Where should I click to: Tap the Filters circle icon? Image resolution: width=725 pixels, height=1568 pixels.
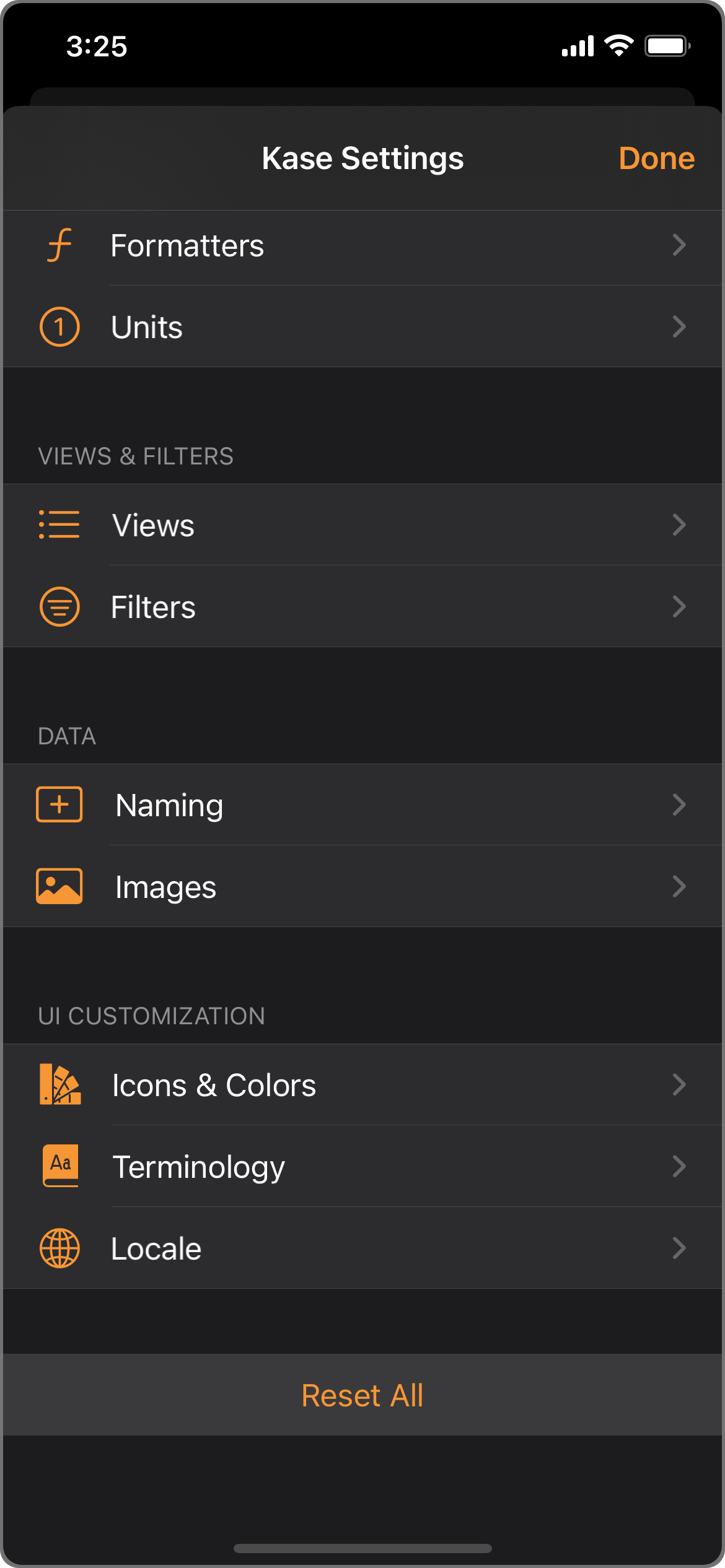coord(59,606)
